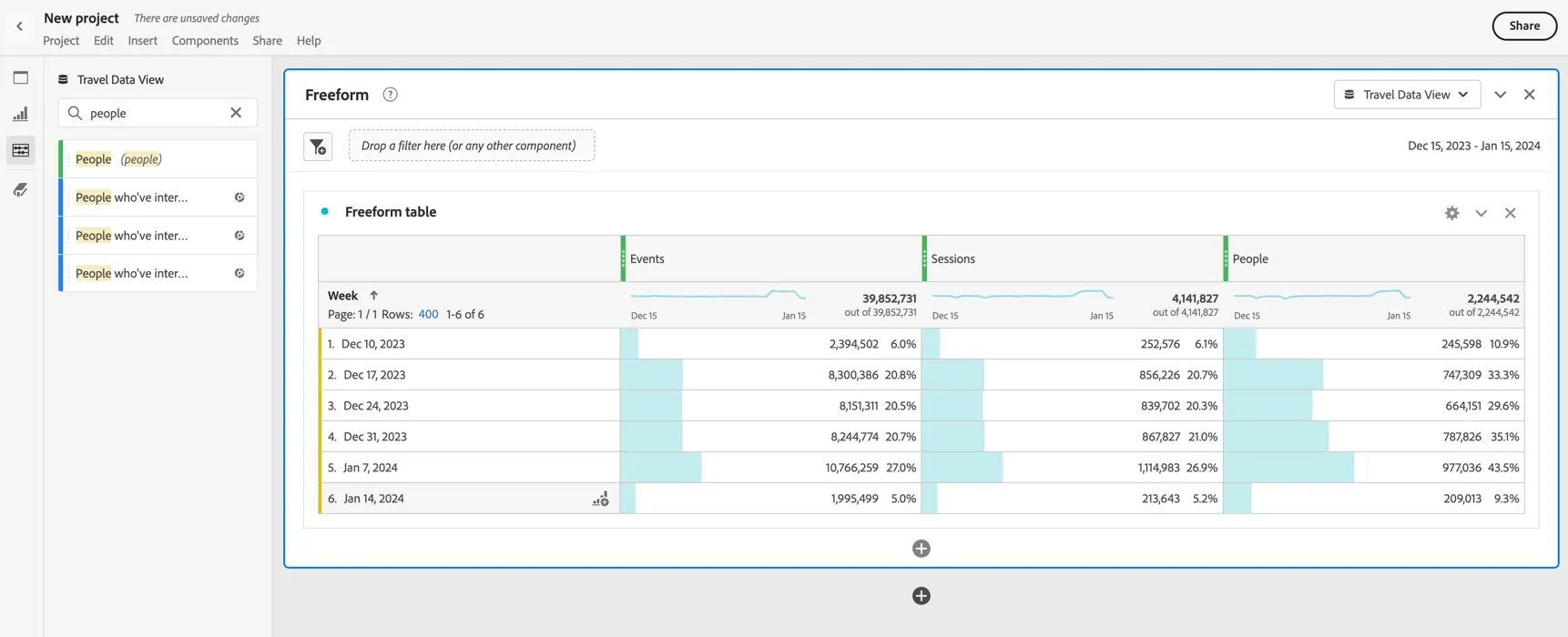Close the Freeform panel
Image resolution: width=1568 pixels, height=637 pixels.
(x=1529, y=95)
